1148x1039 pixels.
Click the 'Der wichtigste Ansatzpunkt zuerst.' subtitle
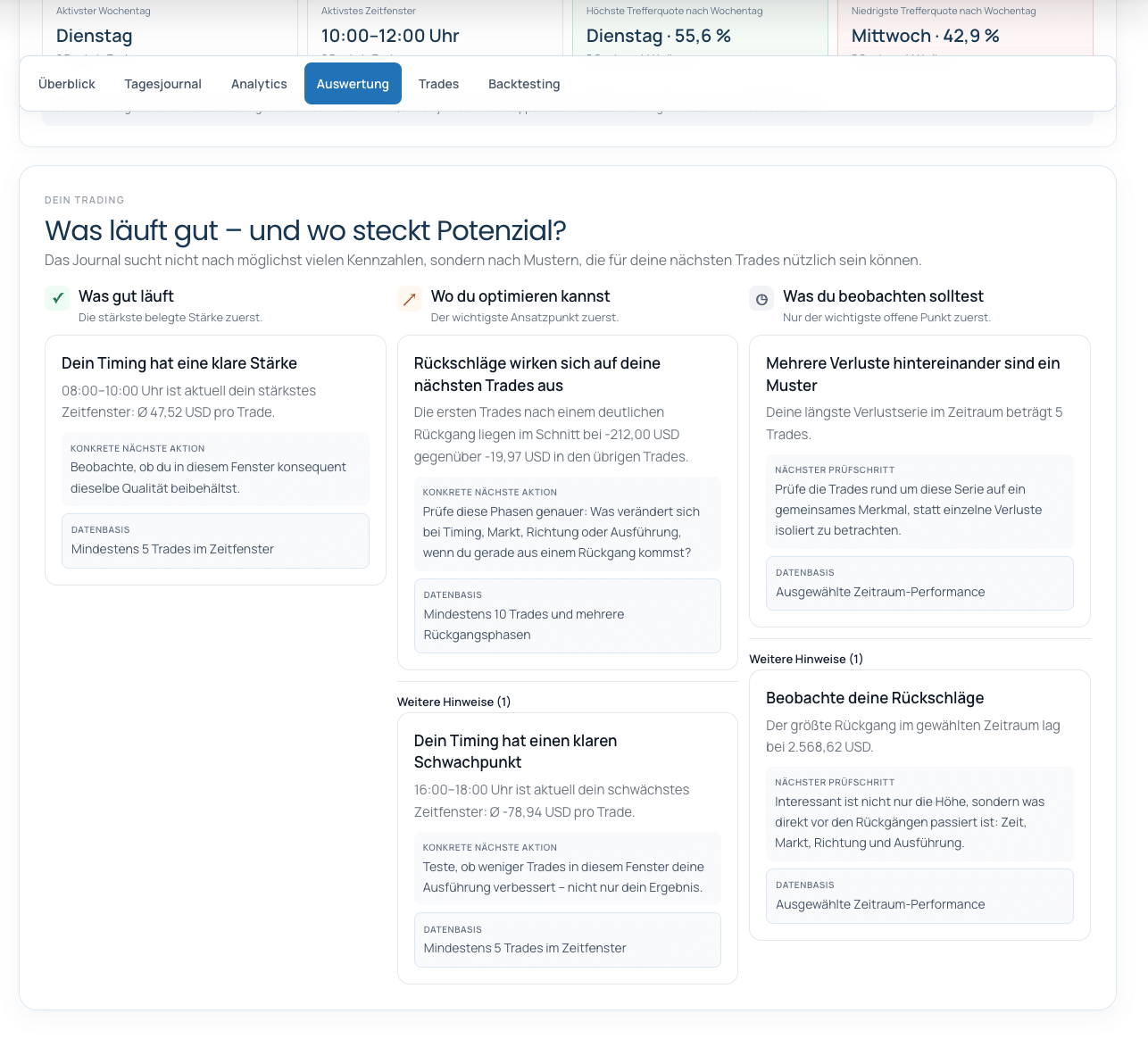(x=525, y=318)
